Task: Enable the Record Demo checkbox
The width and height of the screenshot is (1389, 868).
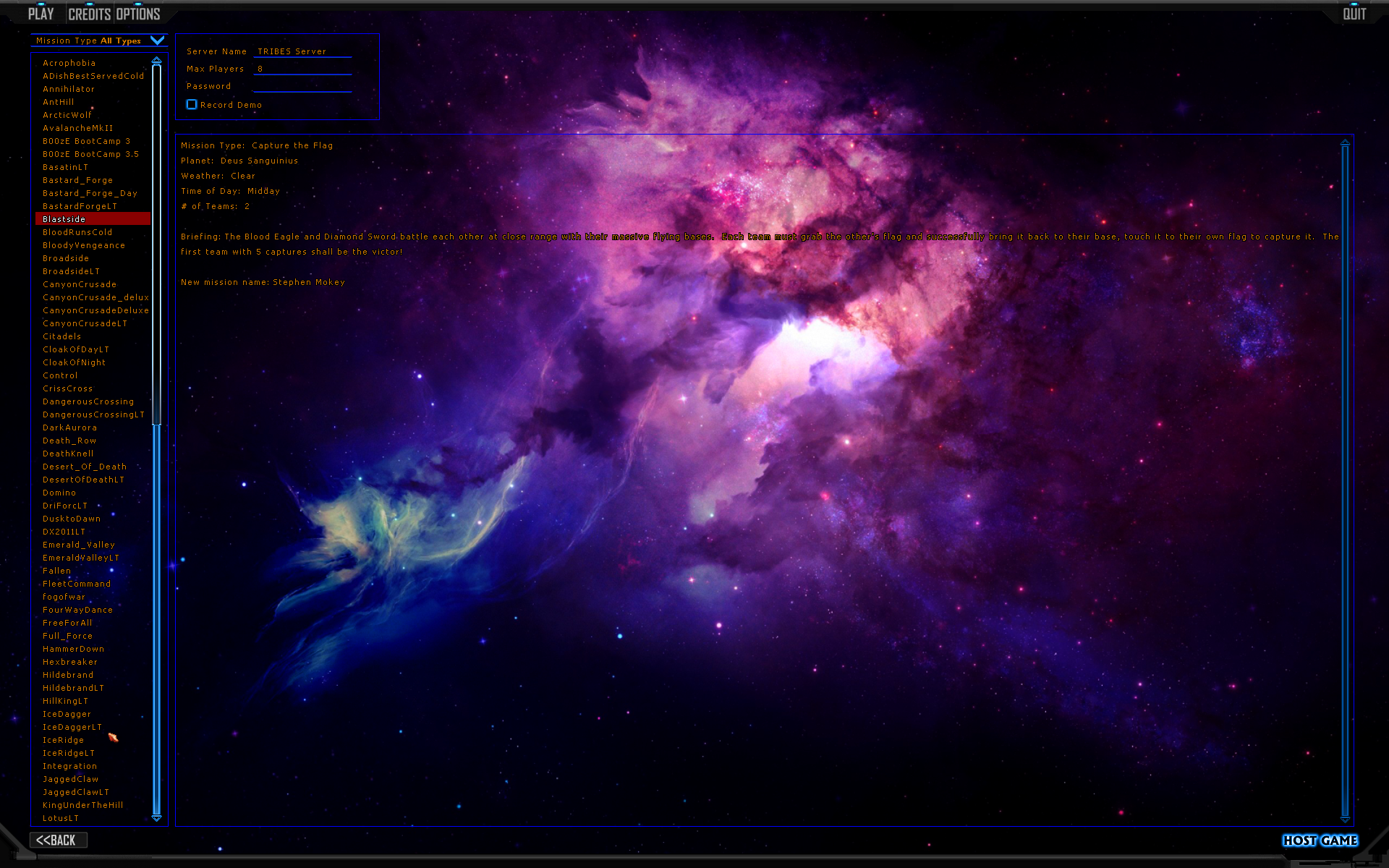Action: click(x=192, y=105)
